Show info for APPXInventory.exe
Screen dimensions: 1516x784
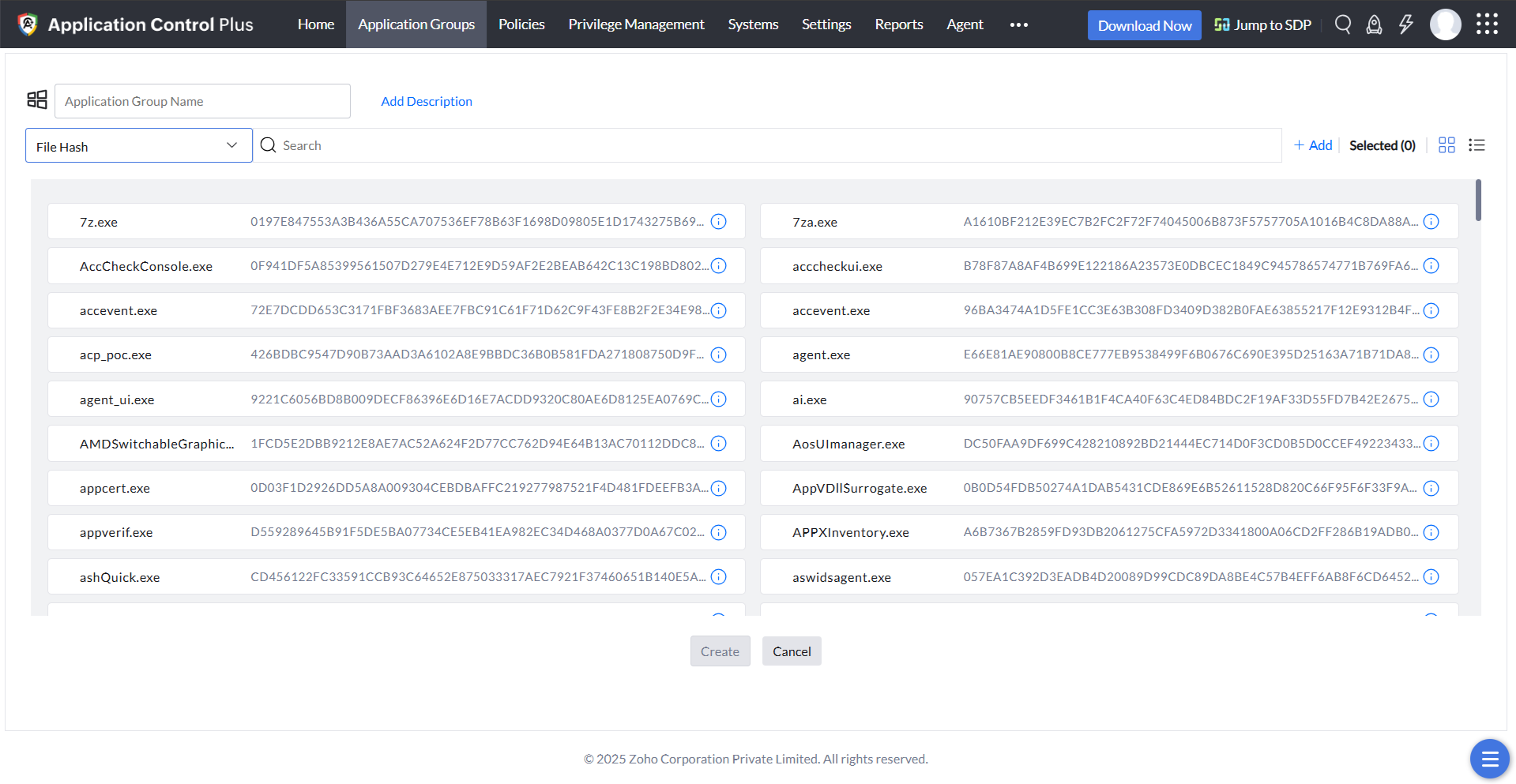tap(1431, 532)
